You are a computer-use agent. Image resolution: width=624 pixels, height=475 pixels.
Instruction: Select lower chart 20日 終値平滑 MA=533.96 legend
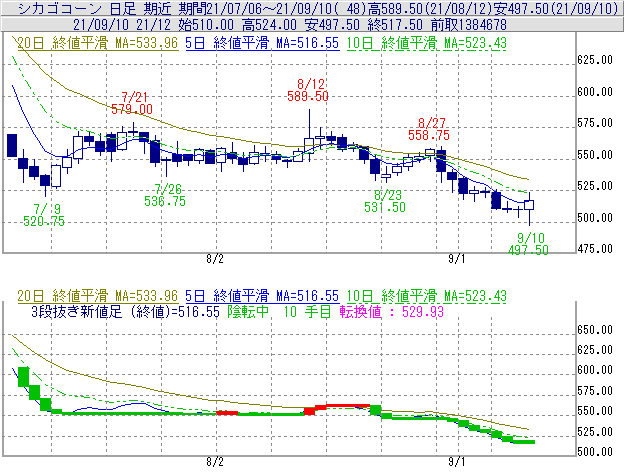pos(98,296)
